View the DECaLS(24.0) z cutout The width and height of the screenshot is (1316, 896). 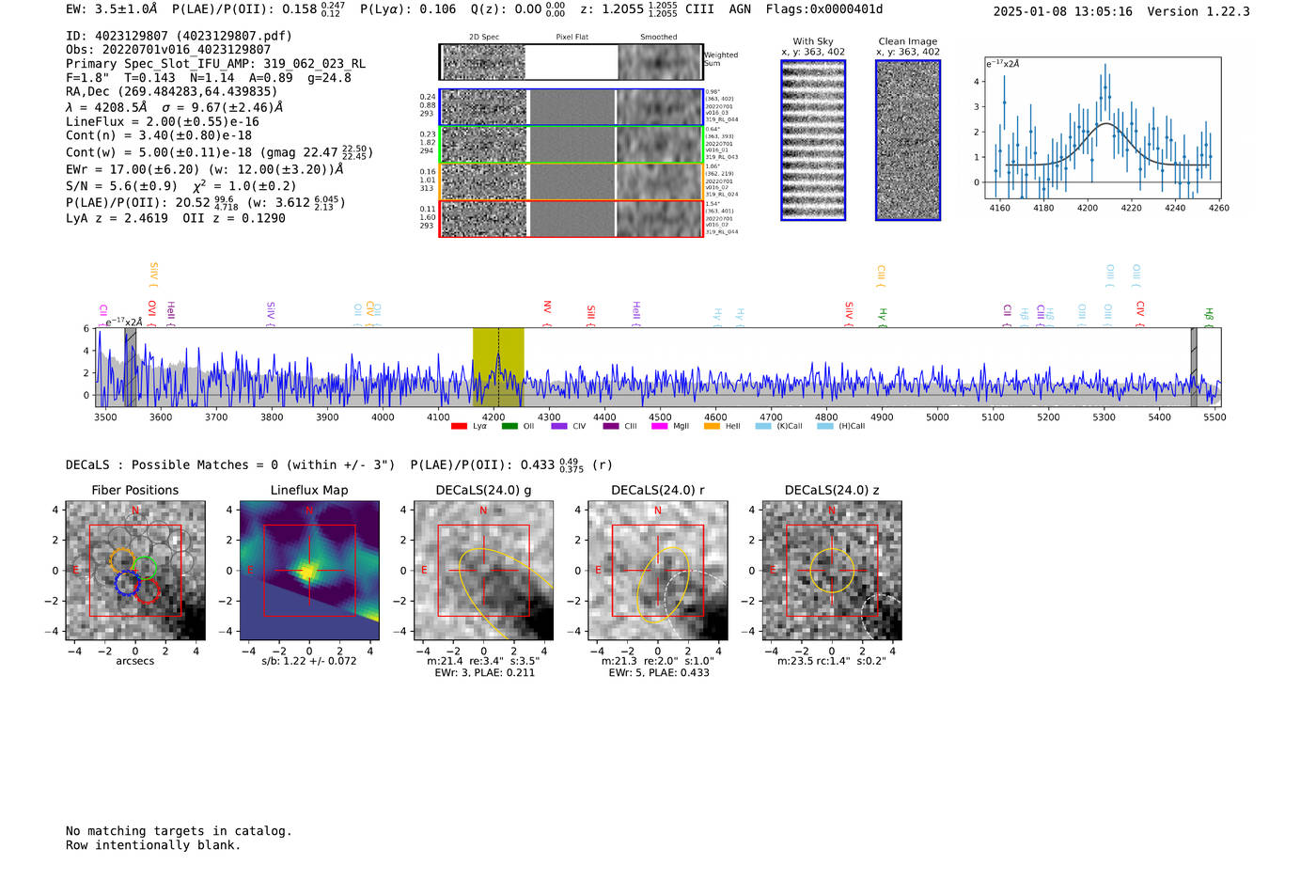tap(832, 571)
